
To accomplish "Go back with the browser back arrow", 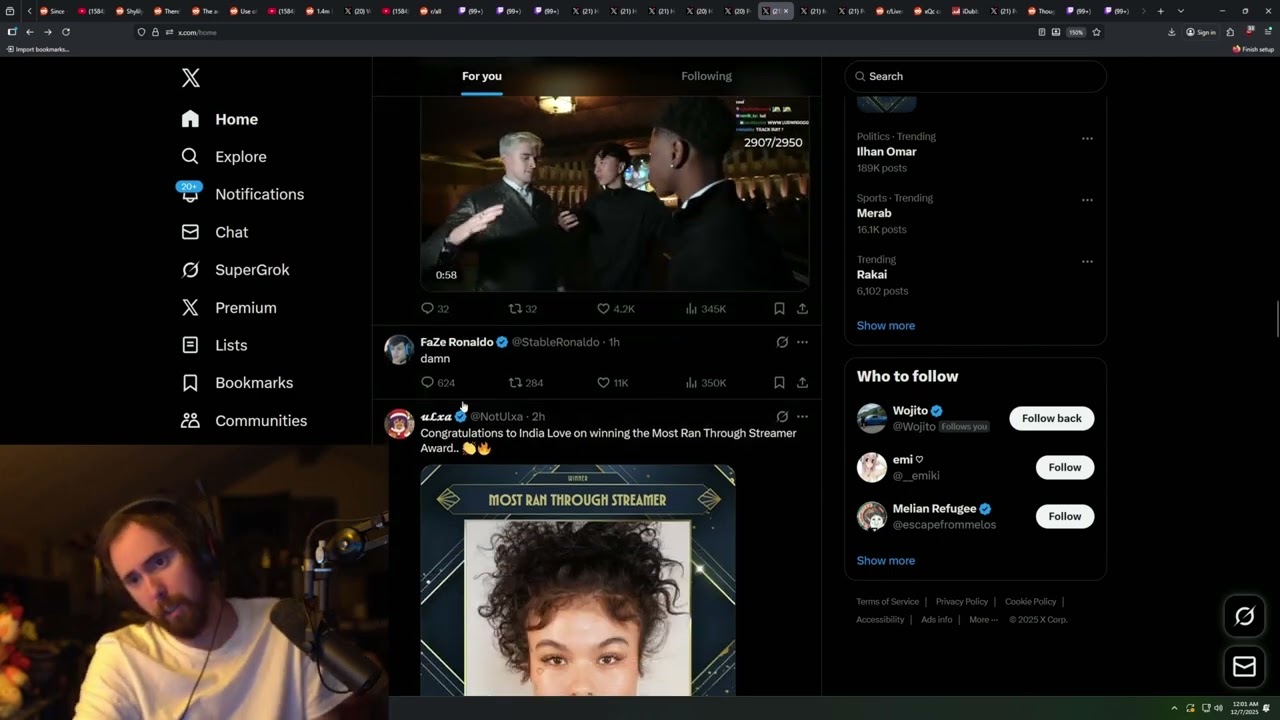I will 30,32.
